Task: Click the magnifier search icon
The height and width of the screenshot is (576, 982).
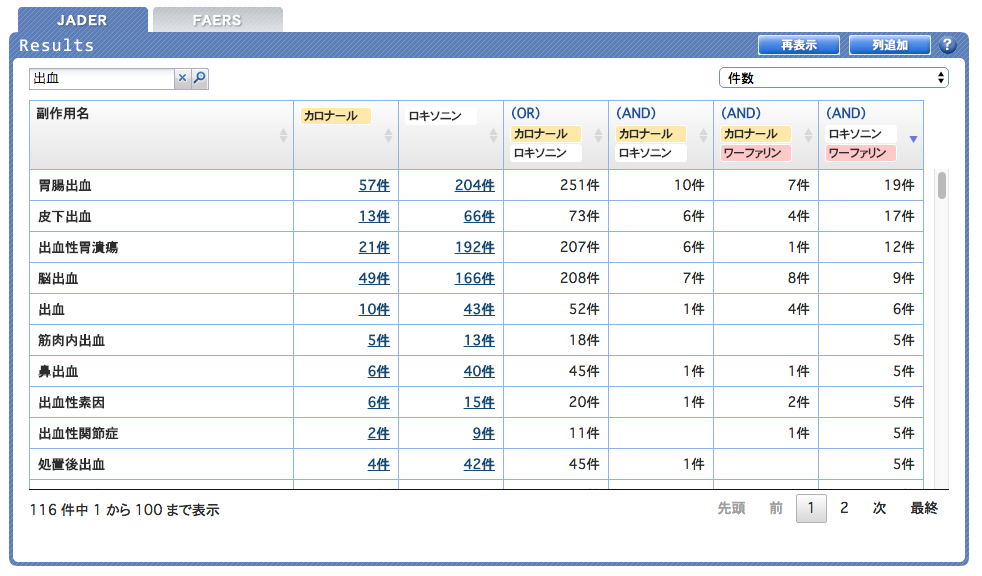Action: coord(199,78)
